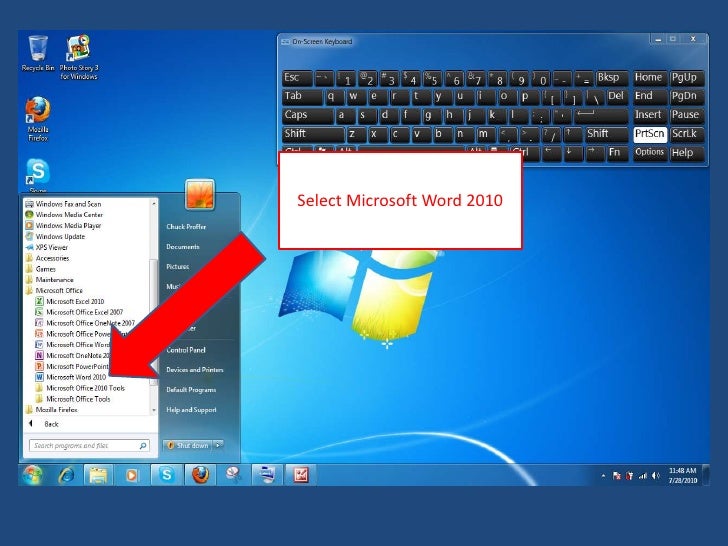Click Bksp on the On-Screen Keyboard

[x=611, y=78]
